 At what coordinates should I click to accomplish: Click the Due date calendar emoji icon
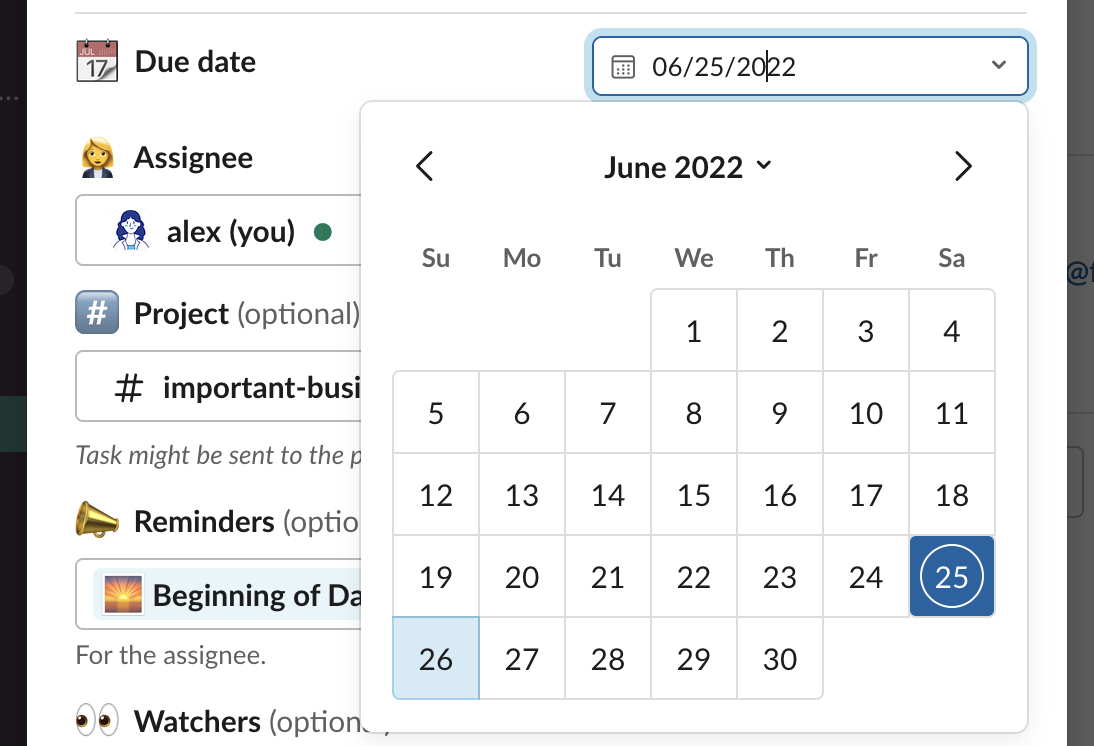[x=97, y=62]
